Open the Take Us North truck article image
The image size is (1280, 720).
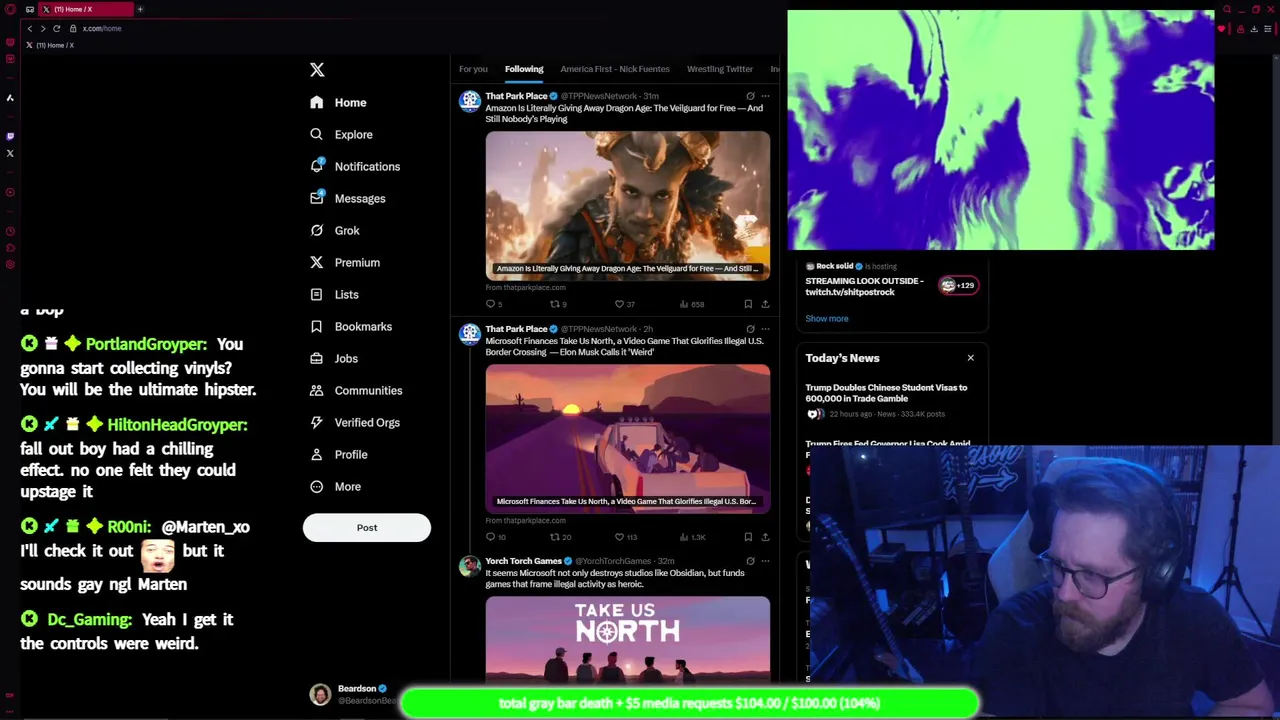[x=628, y=438]
